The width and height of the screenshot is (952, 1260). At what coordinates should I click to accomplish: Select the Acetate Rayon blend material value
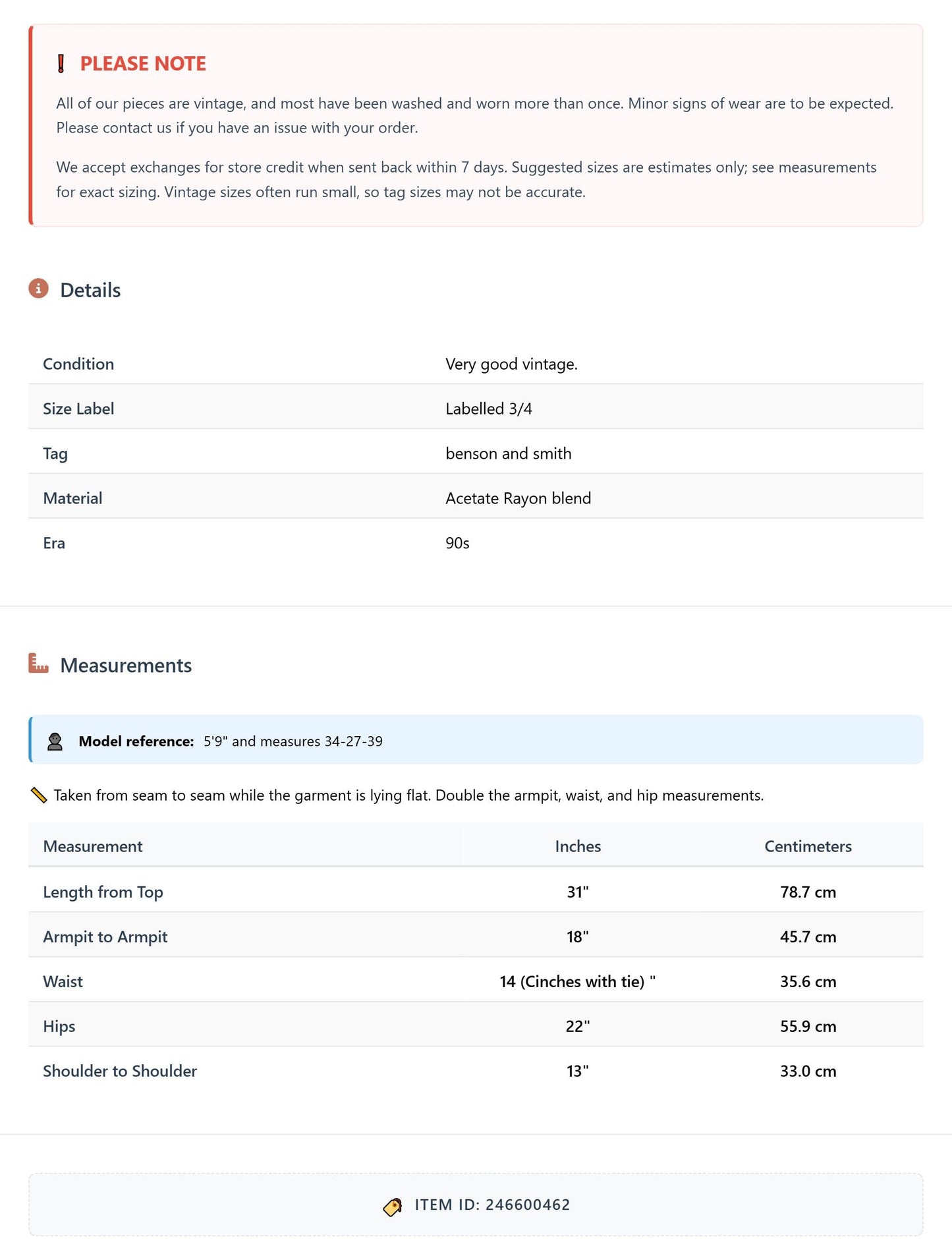point(518,498)
